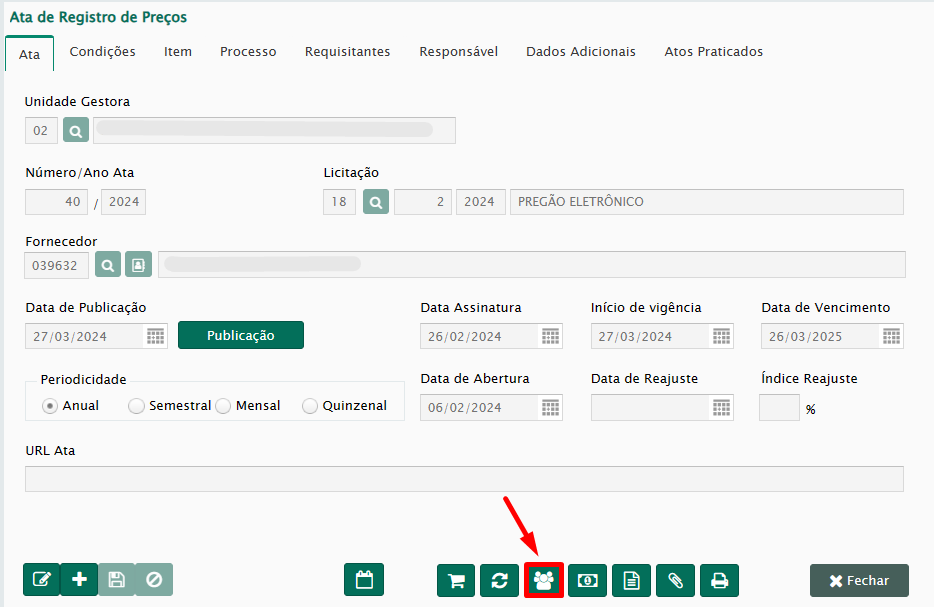934x607 pixels.
Task: Select the Semestral periodicity option
Action: (136, 406)
